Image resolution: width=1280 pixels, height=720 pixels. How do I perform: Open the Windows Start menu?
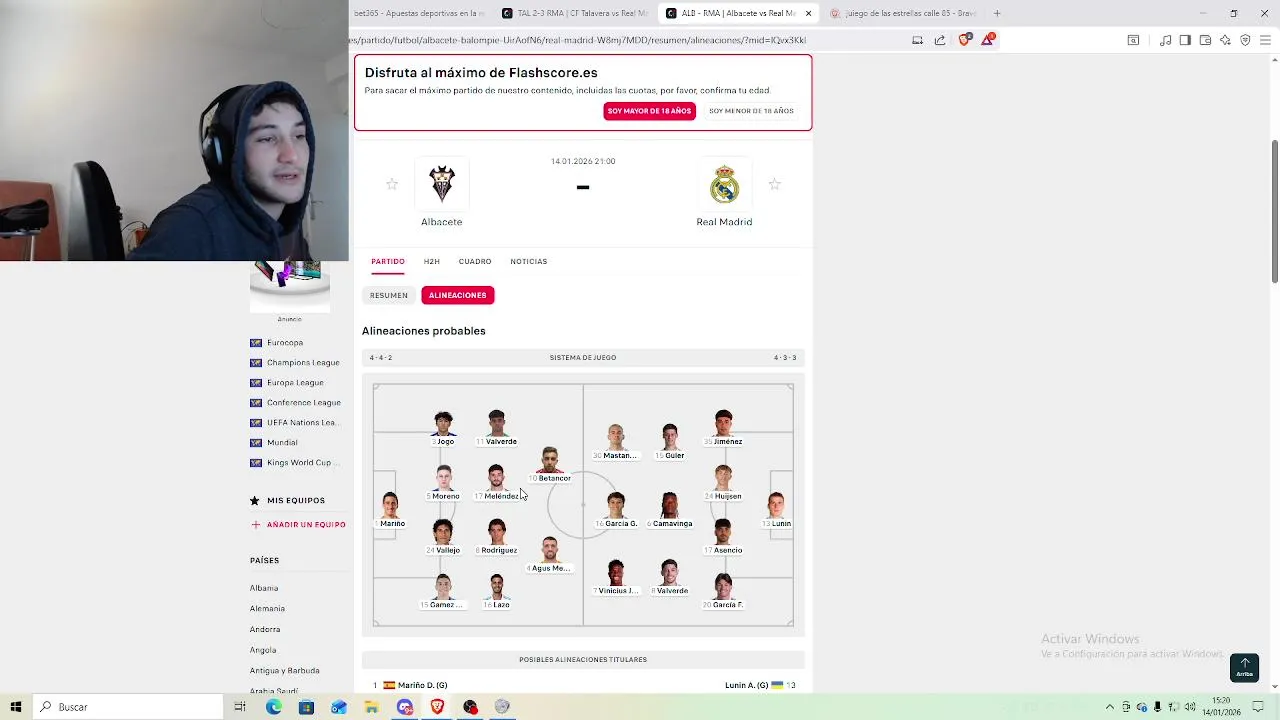pos(16,707)
